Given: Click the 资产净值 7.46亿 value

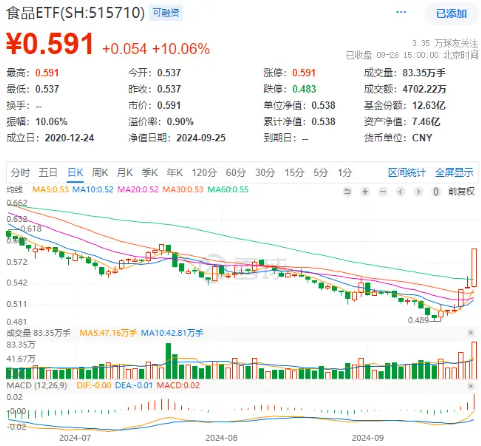Looking at the screenshot, I should 426,122.
